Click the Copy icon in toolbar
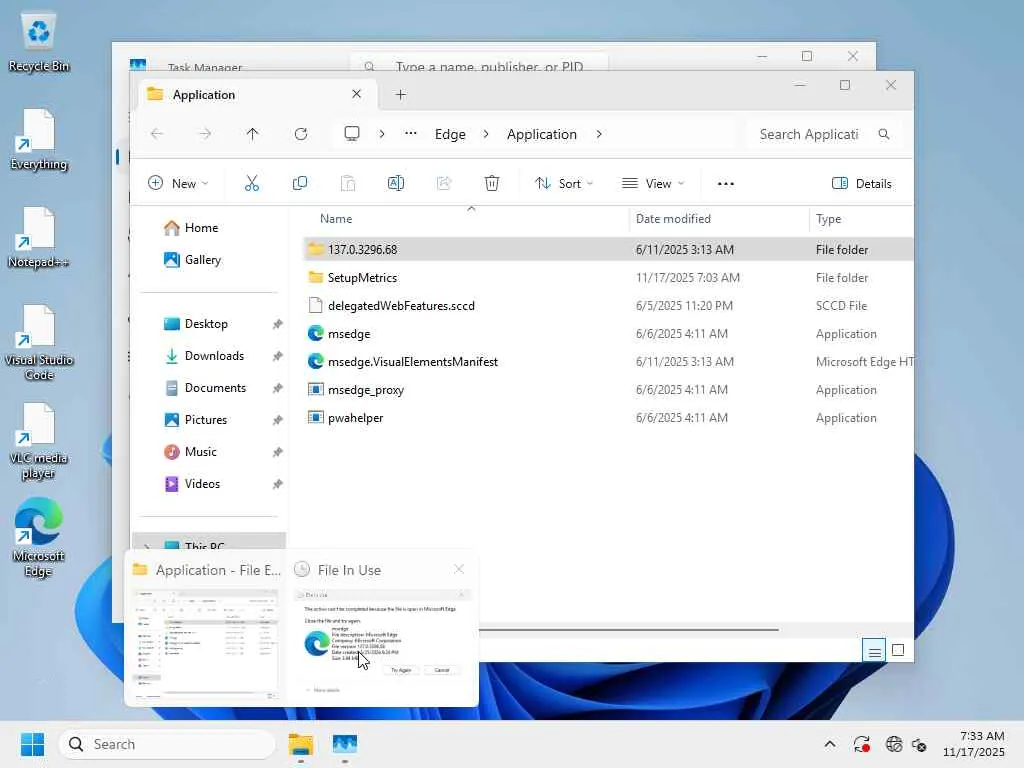 (x=300, y=184)
